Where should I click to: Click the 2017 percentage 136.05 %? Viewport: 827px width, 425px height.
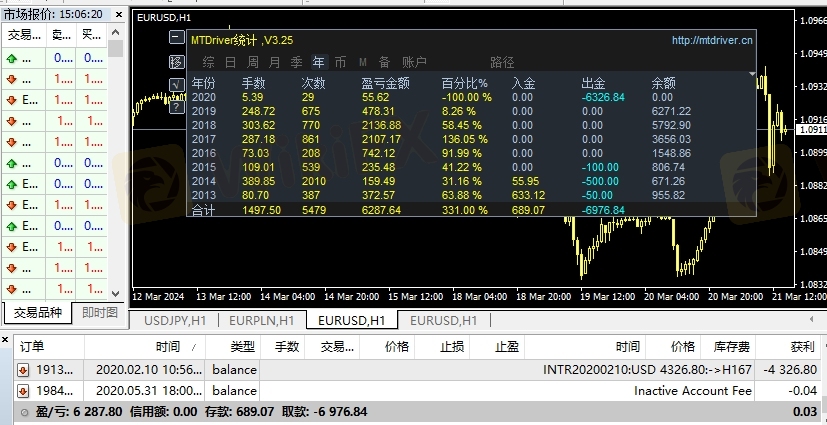[465, 139]
